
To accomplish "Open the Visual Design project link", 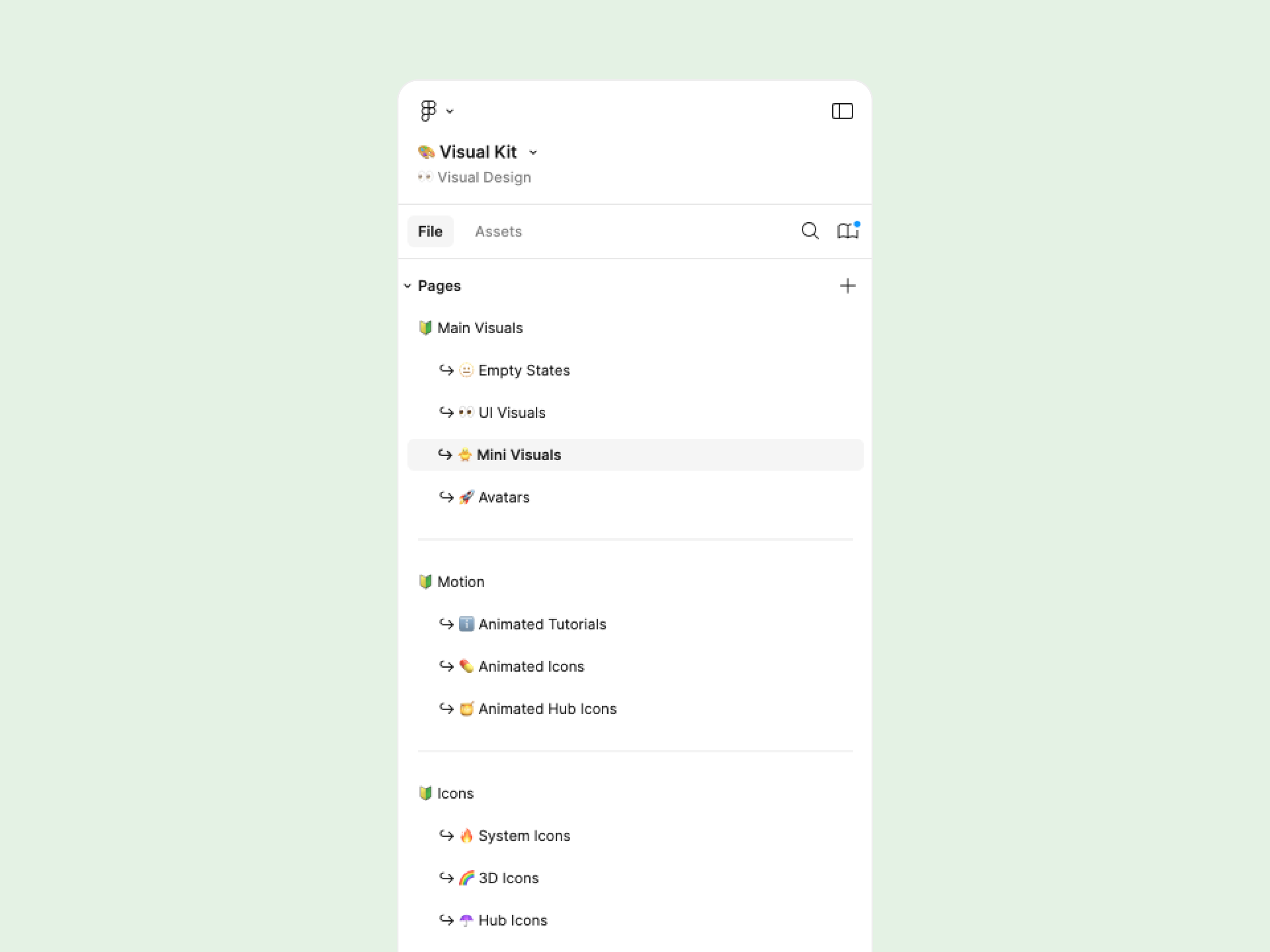I will coord(483,177).
